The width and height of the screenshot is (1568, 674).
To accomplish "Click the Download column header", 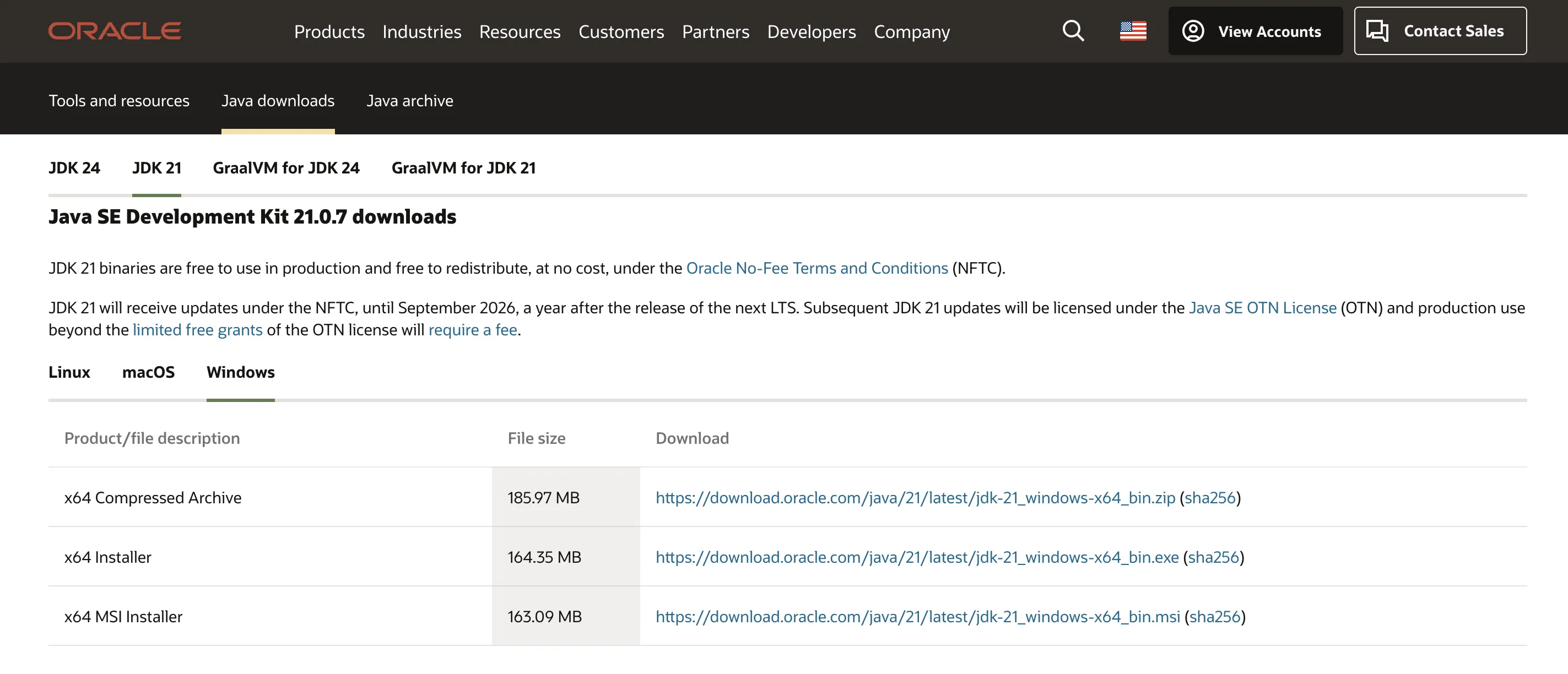I will [692, 438].
